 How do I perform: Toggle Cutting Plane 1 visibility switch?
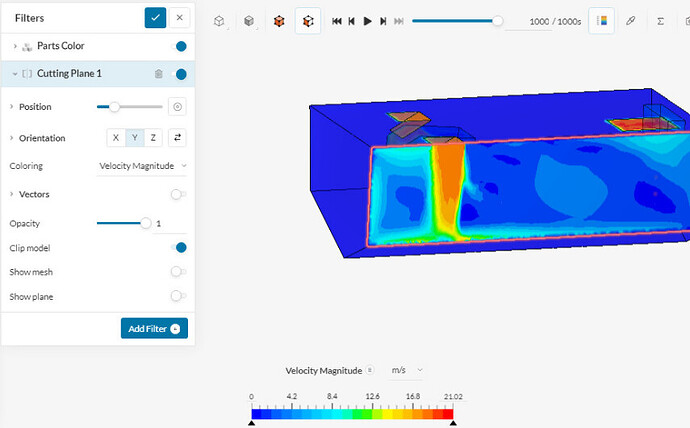[x=180, y=74]
